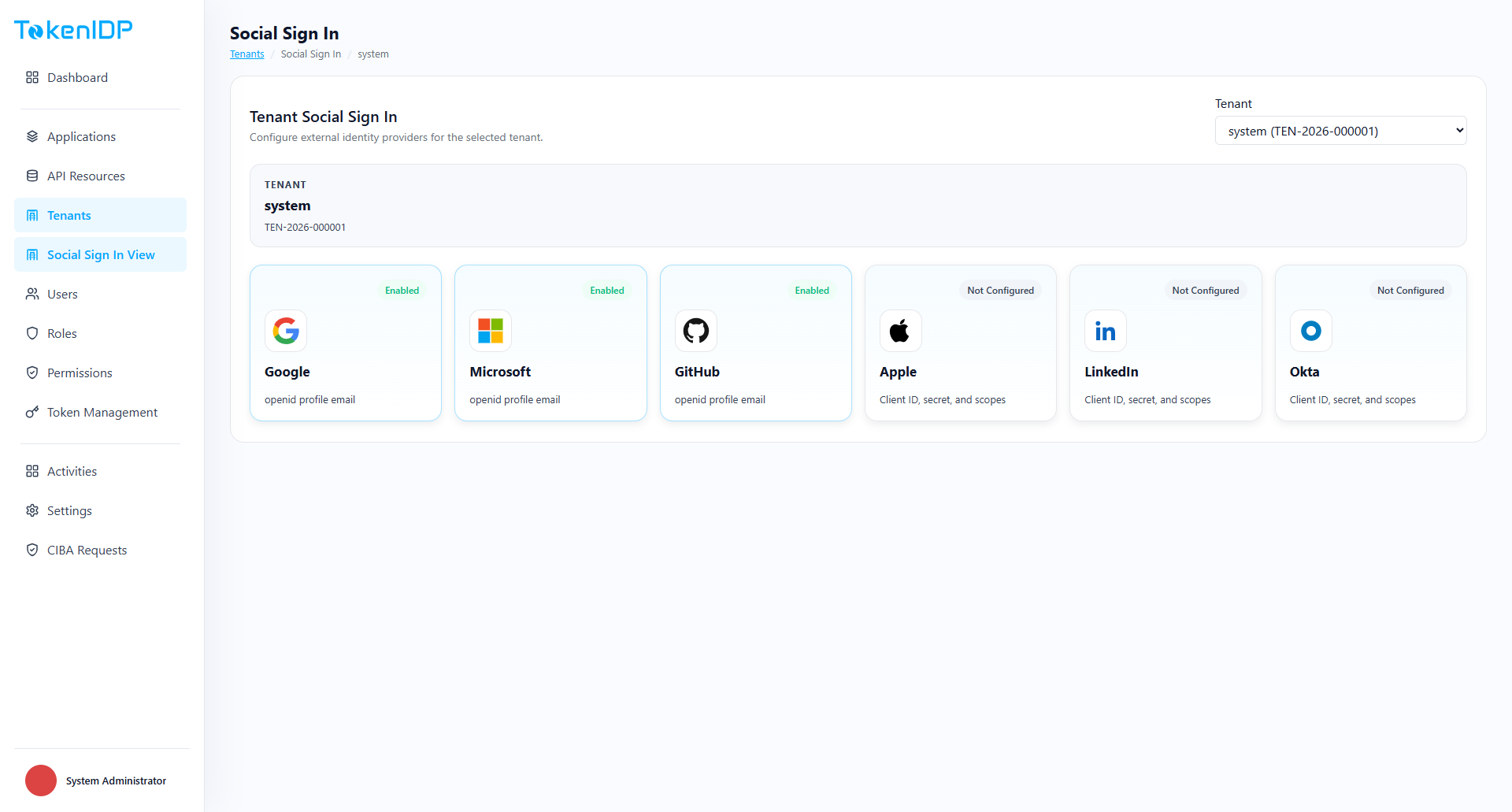The width and height of the screenshot is (1512, 812).
Task: Open Roles menu item
Action: coord(100,333)
